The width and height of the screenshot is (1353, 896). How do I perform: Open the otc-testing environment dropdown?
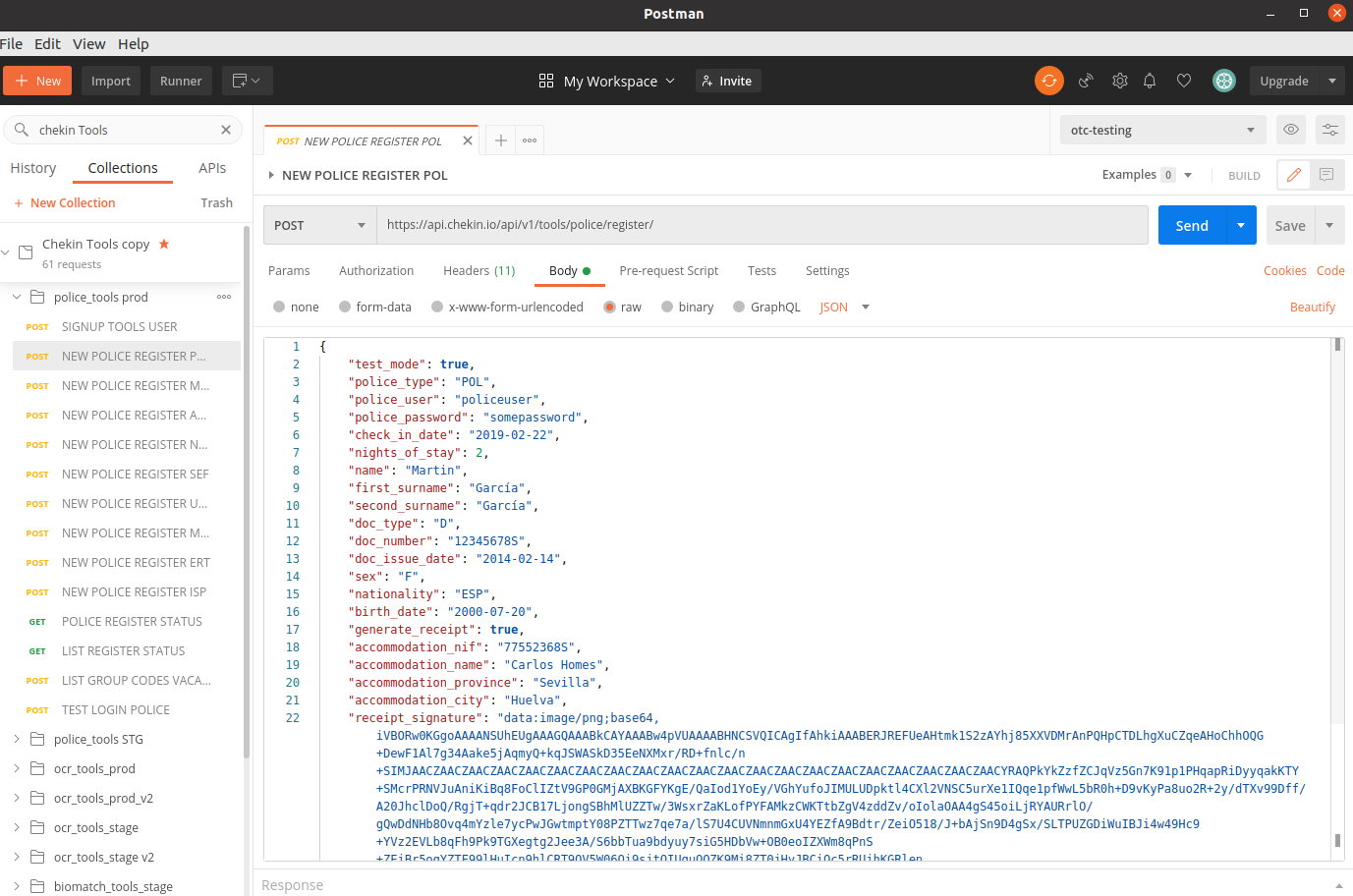point(1161,130)
